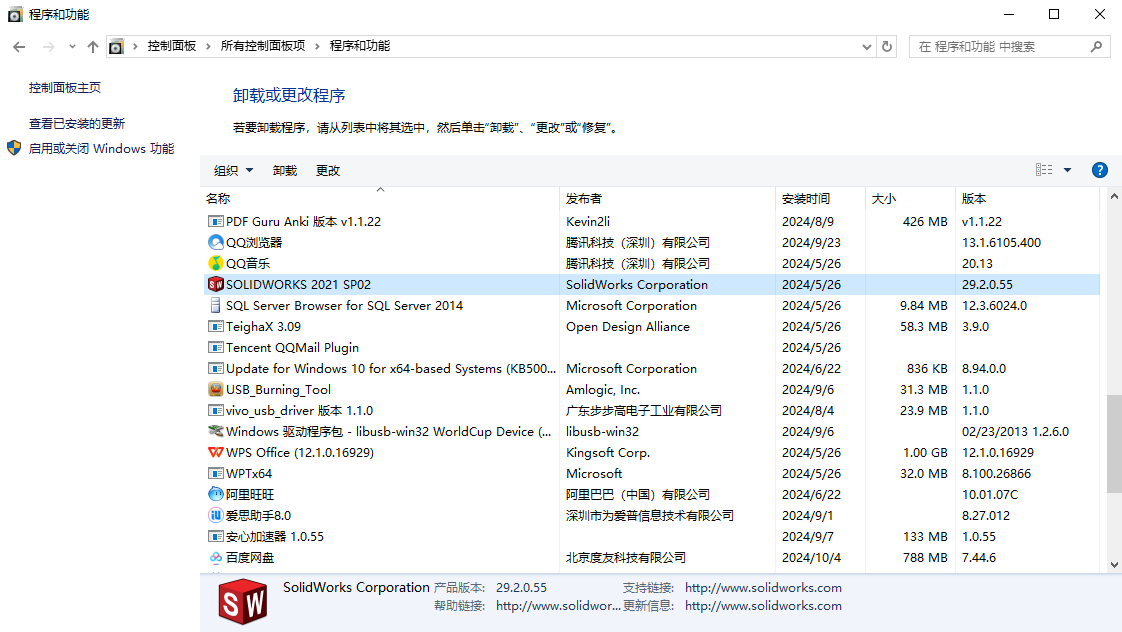This screenshot has width=1122, height=632.
Task: Open the view options dropdown arrow
Action: tap(1068, 170)
